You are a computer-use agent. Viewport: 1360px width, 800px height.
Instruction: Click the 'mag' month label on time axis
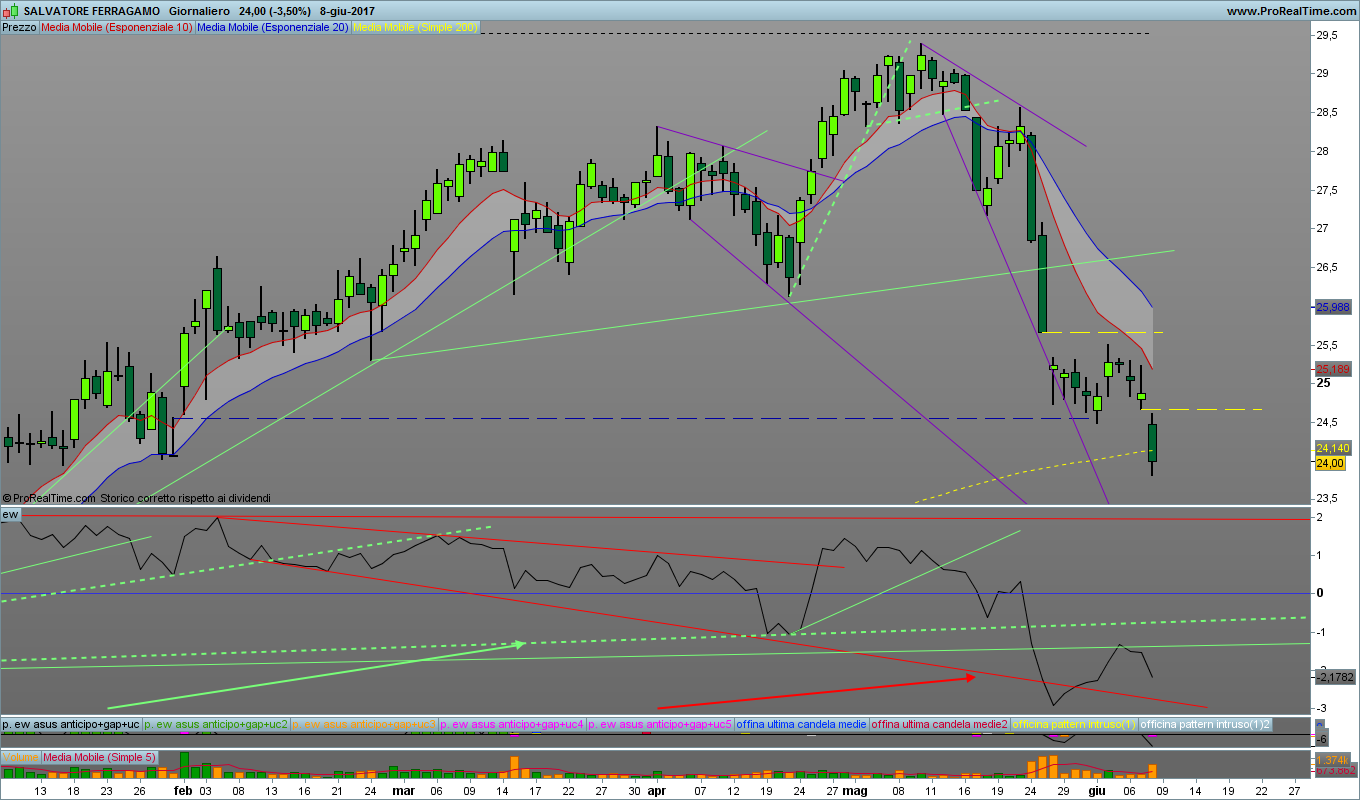854,790
